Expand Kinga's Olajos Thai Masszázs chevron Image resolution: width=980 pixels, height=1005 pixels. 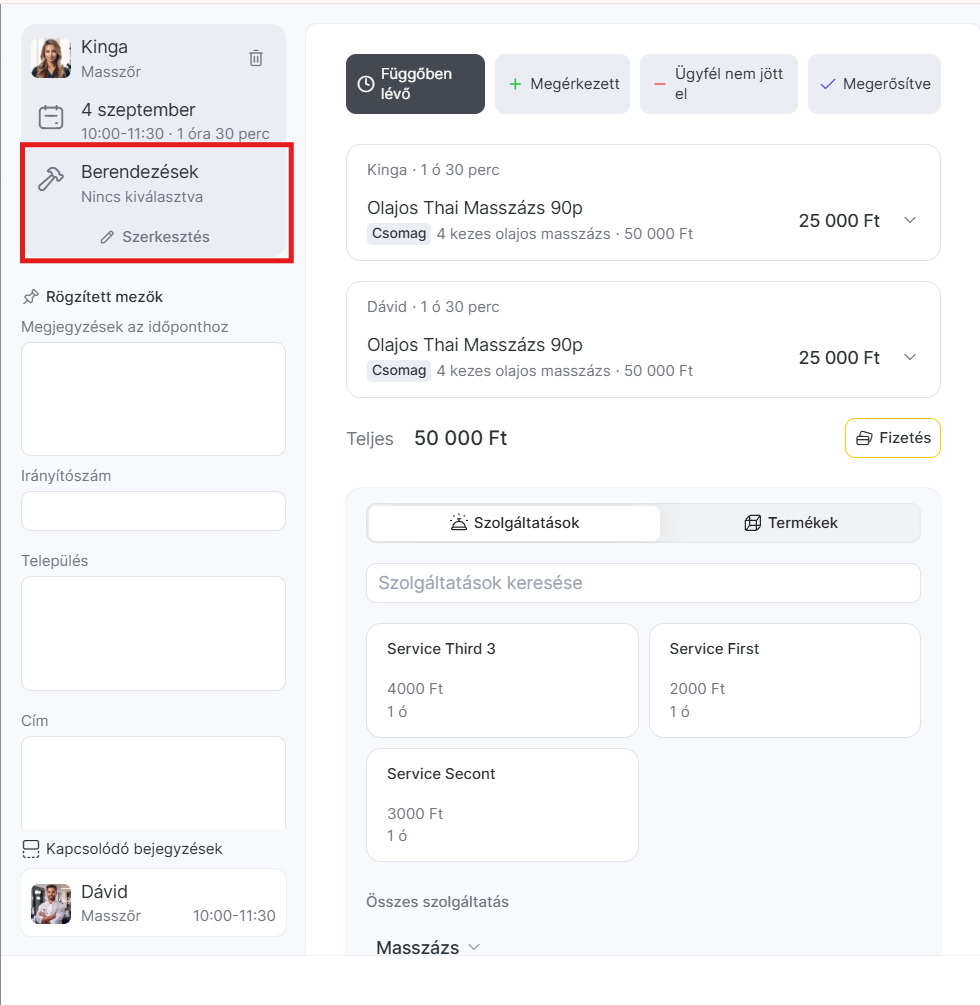click(909, 220)
